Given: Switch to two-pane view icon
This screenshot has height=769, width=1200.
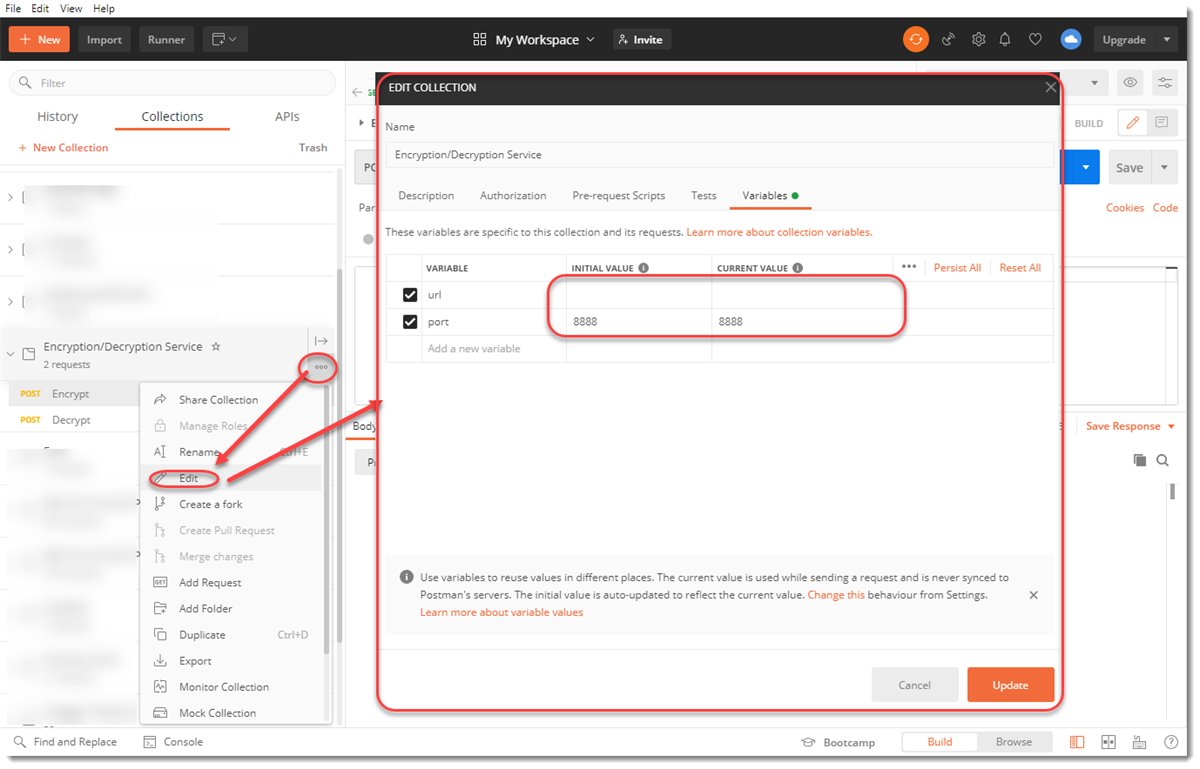Looking at the screenshot, I should coord(1108,742).
